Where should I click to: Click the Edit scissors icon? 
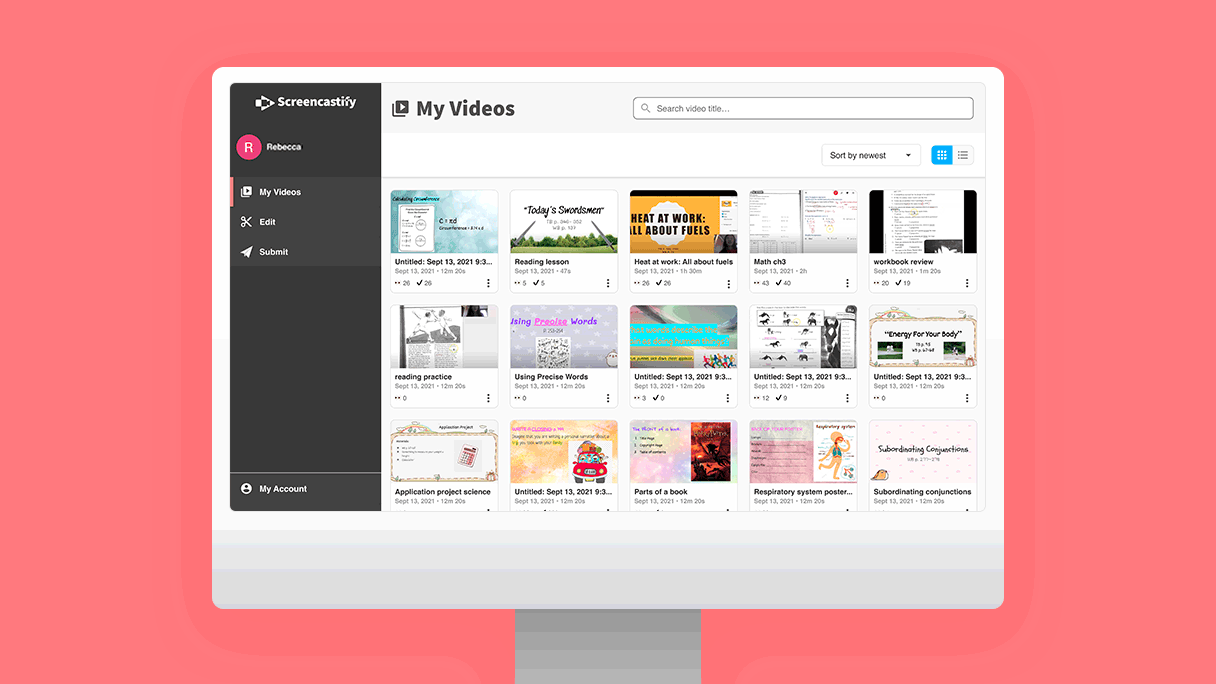246,222
